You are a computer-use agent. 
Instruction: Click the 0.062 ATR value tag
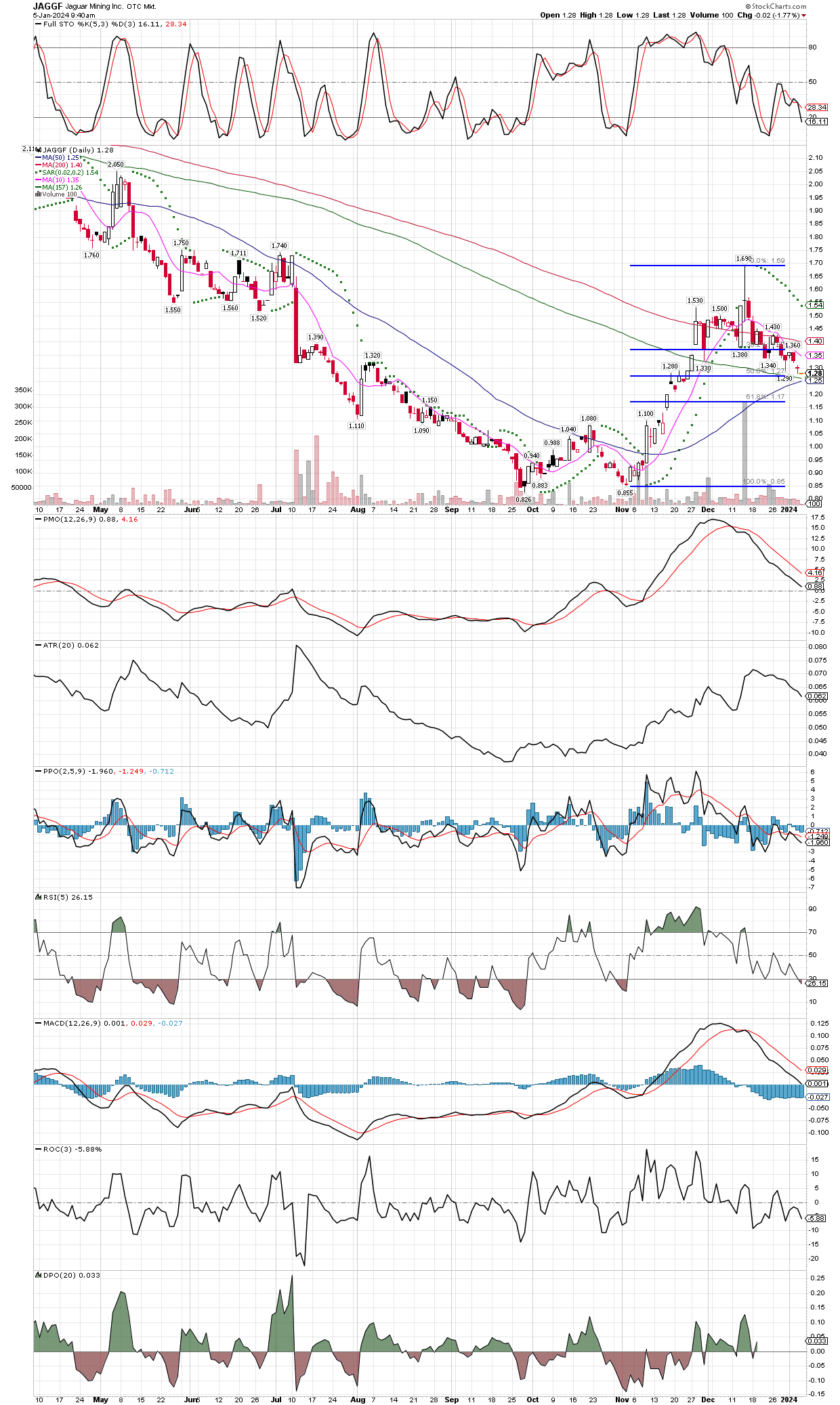coord(818,696)
